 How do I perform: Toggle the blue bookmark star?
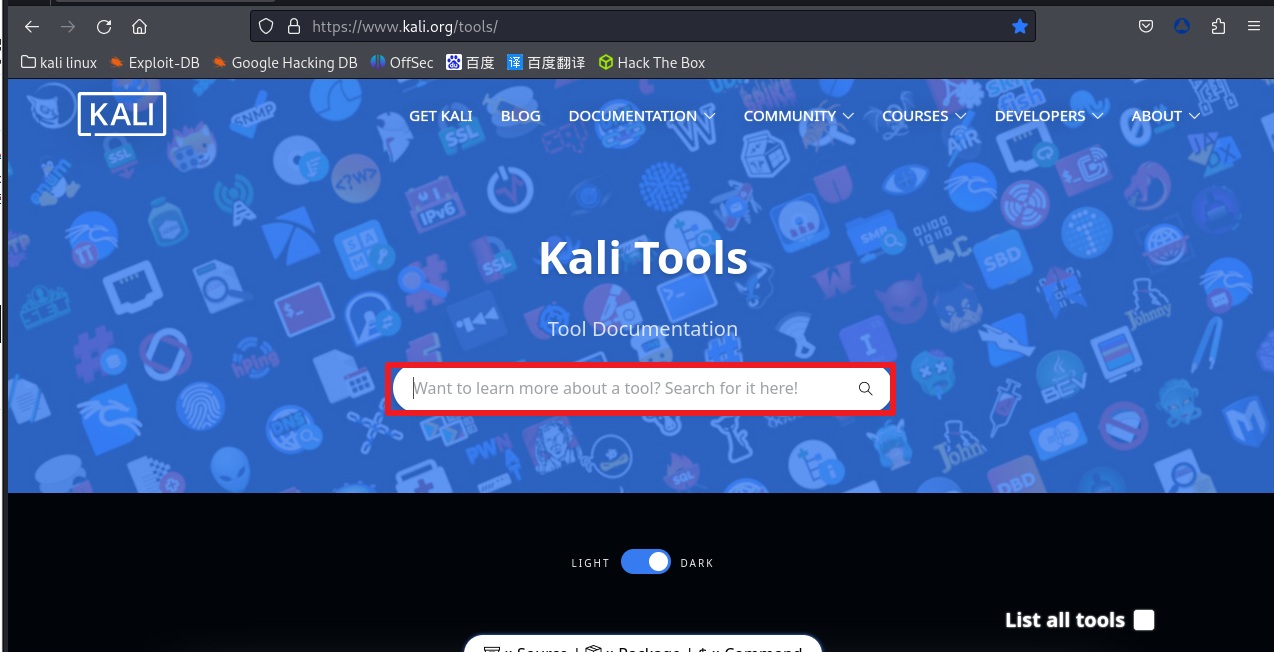pos(1019,27)
